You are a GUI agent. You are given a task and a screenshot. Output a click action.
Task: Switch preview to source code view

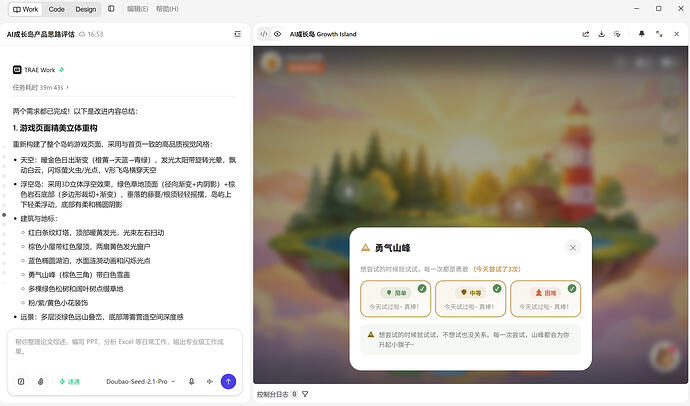click(264, 34)
